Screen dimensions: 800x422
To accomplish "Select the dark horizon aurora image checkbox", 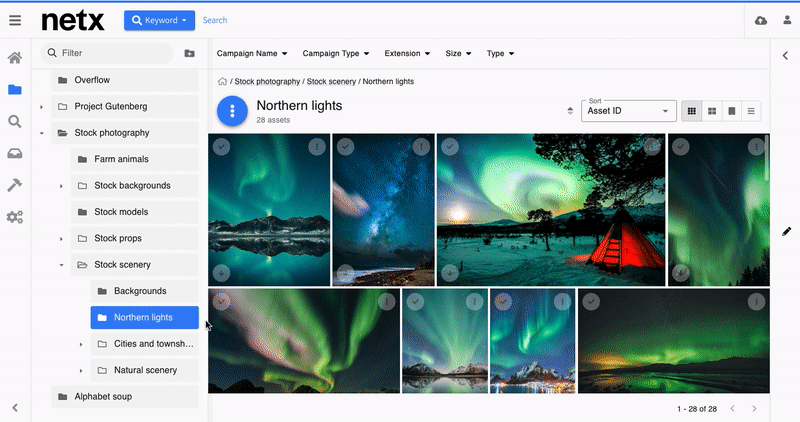I will click(591, 302).
